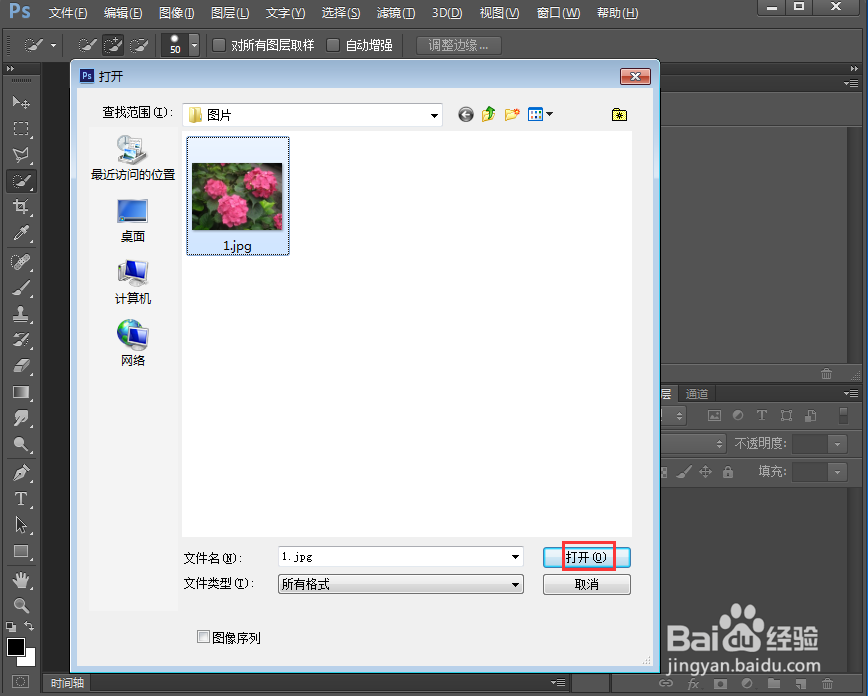Screen dimensions: 868x696
Task: Enable 对所有图层取样 checkbox
Action: coord(219,45)
